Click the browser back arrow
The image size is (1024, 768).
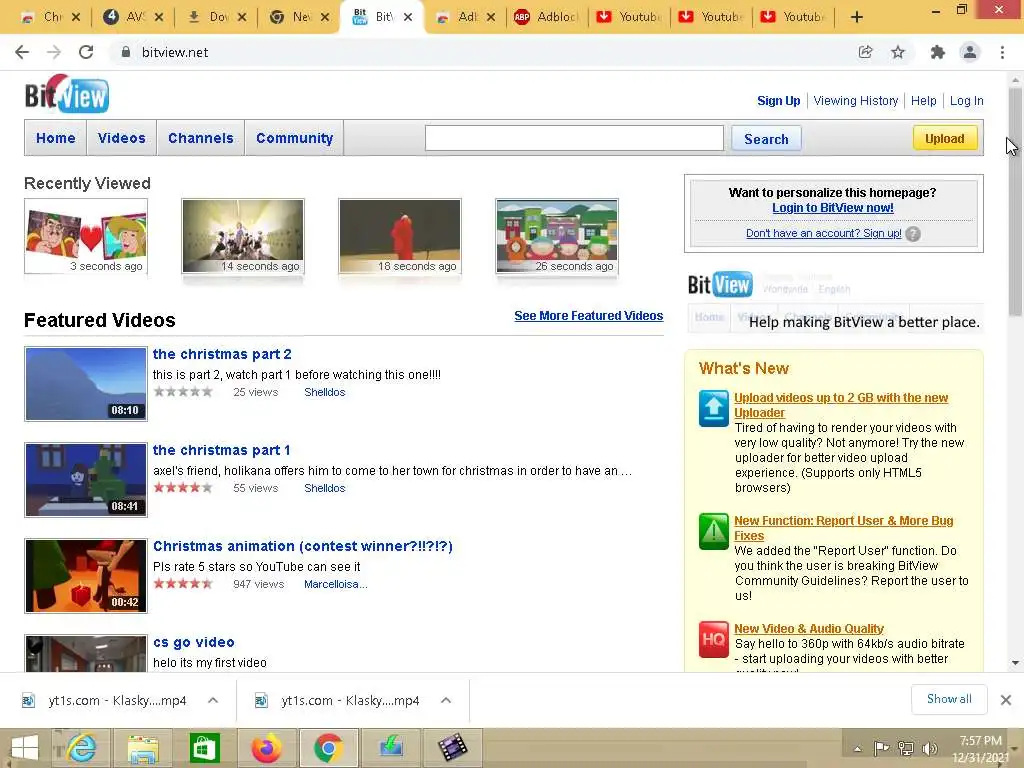[22, 52]
